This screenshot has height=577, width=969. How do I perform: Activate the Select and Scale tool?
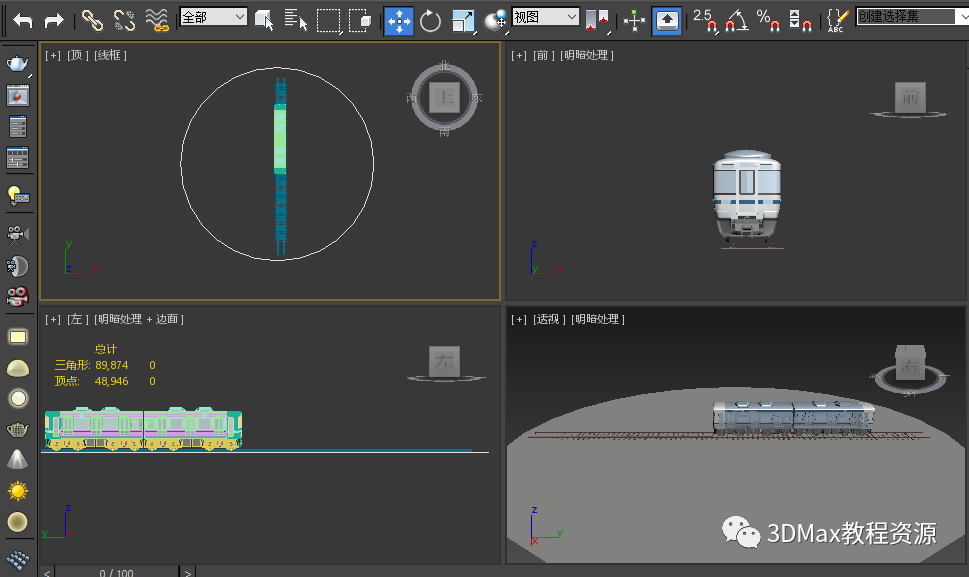pos(463,20)
